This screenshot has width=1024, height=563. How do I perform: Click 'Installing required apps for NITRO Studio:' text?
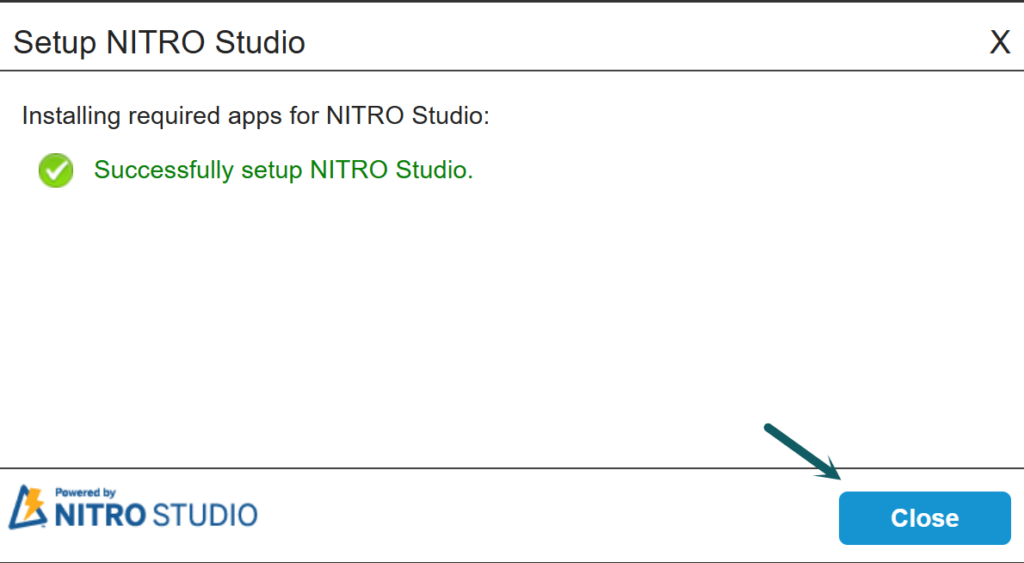tap(256, 116)
